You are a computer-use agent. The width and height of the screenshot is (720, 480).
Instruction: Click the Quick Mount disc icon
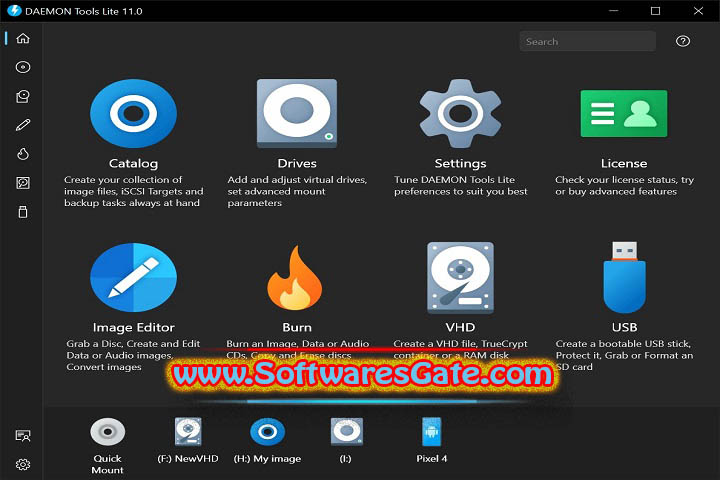(x=107, y=432)
